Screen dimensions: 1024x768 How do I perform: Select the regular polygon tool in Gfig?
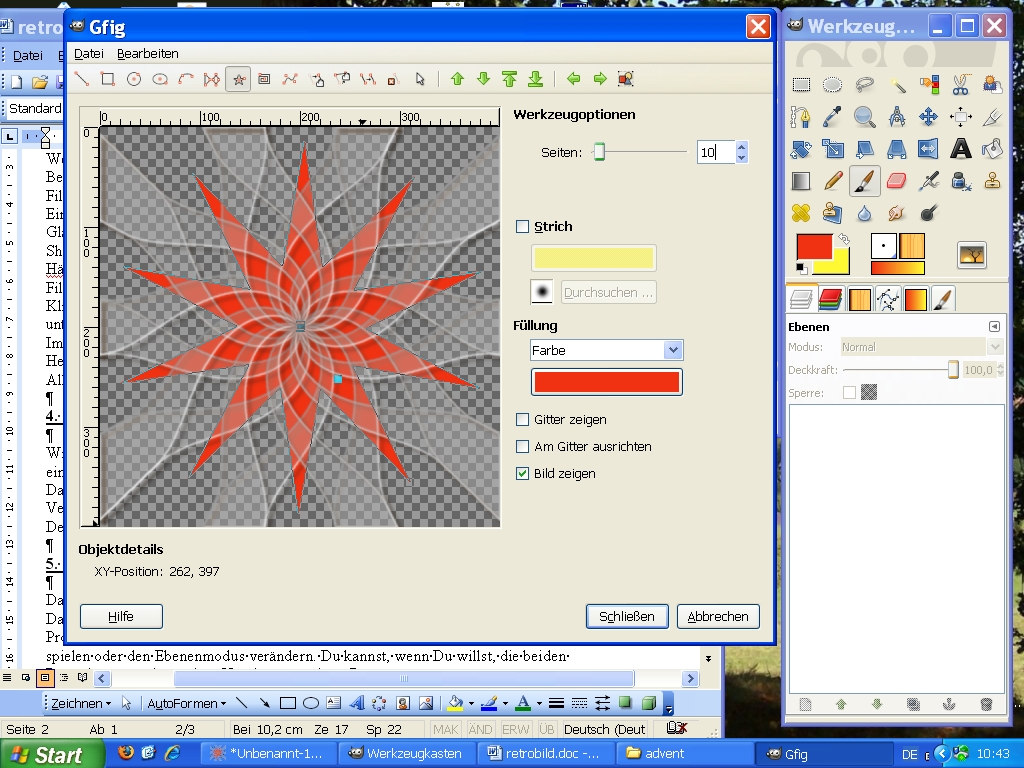click(x=212, y=80)
